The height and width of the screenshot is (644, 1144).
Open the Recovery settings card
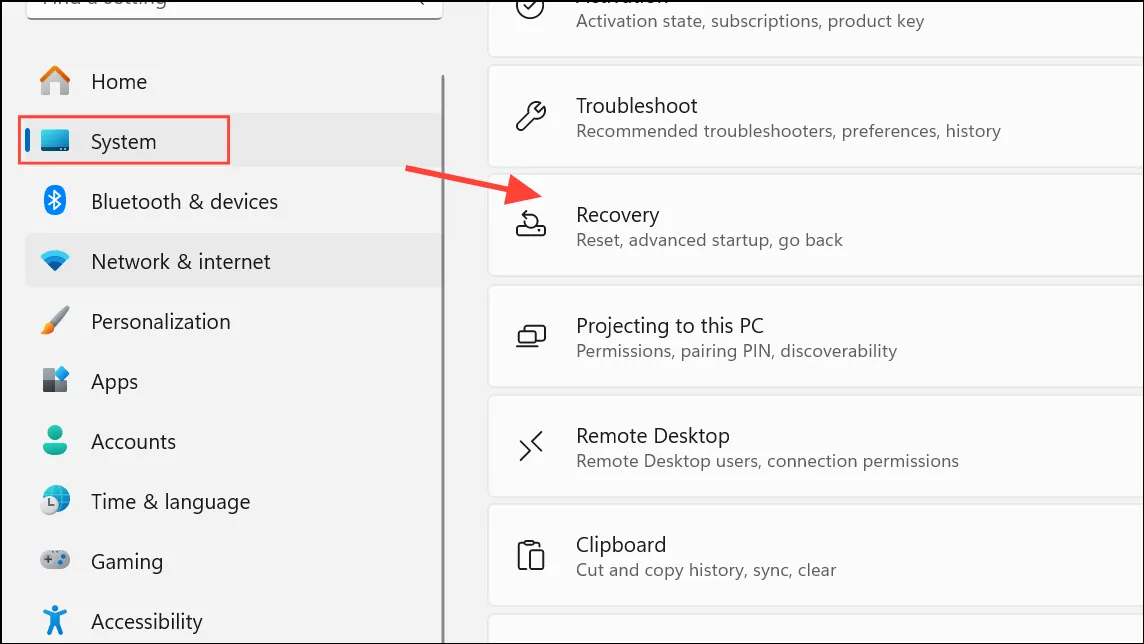816,225
